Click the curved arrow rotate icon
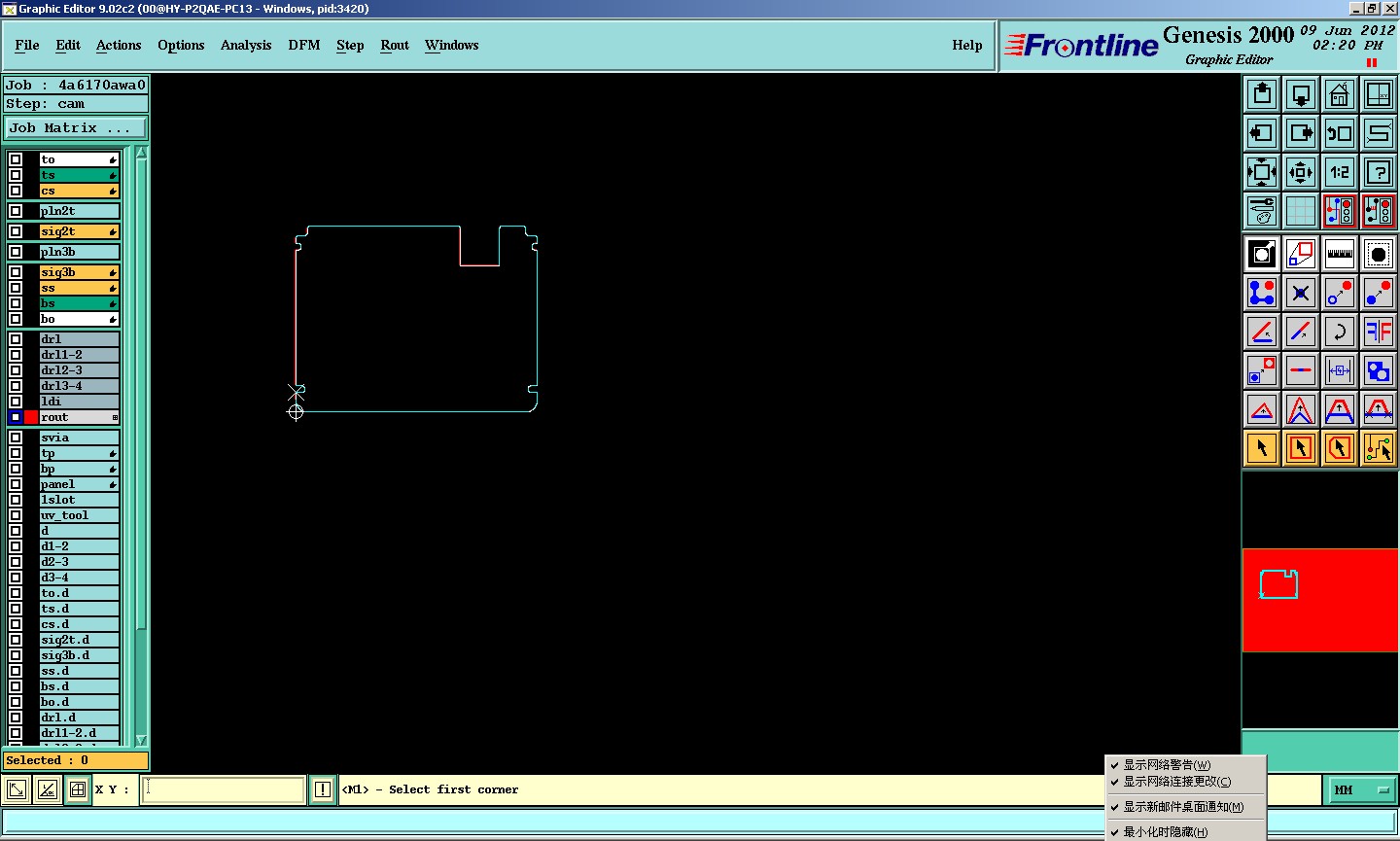This screenshot has width=1400, height=841. click(1340, 332)
